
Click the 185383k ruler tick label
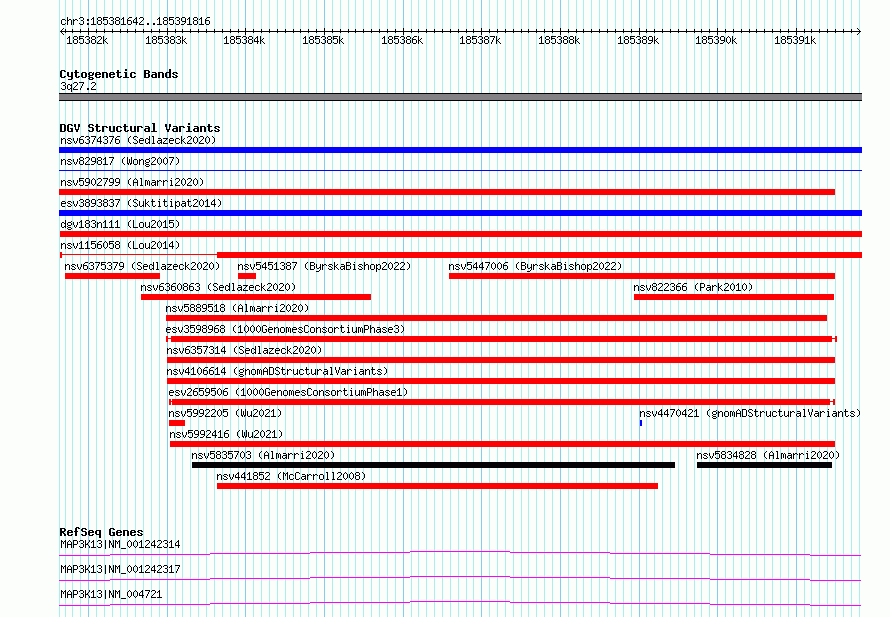(x=166, y=40)
